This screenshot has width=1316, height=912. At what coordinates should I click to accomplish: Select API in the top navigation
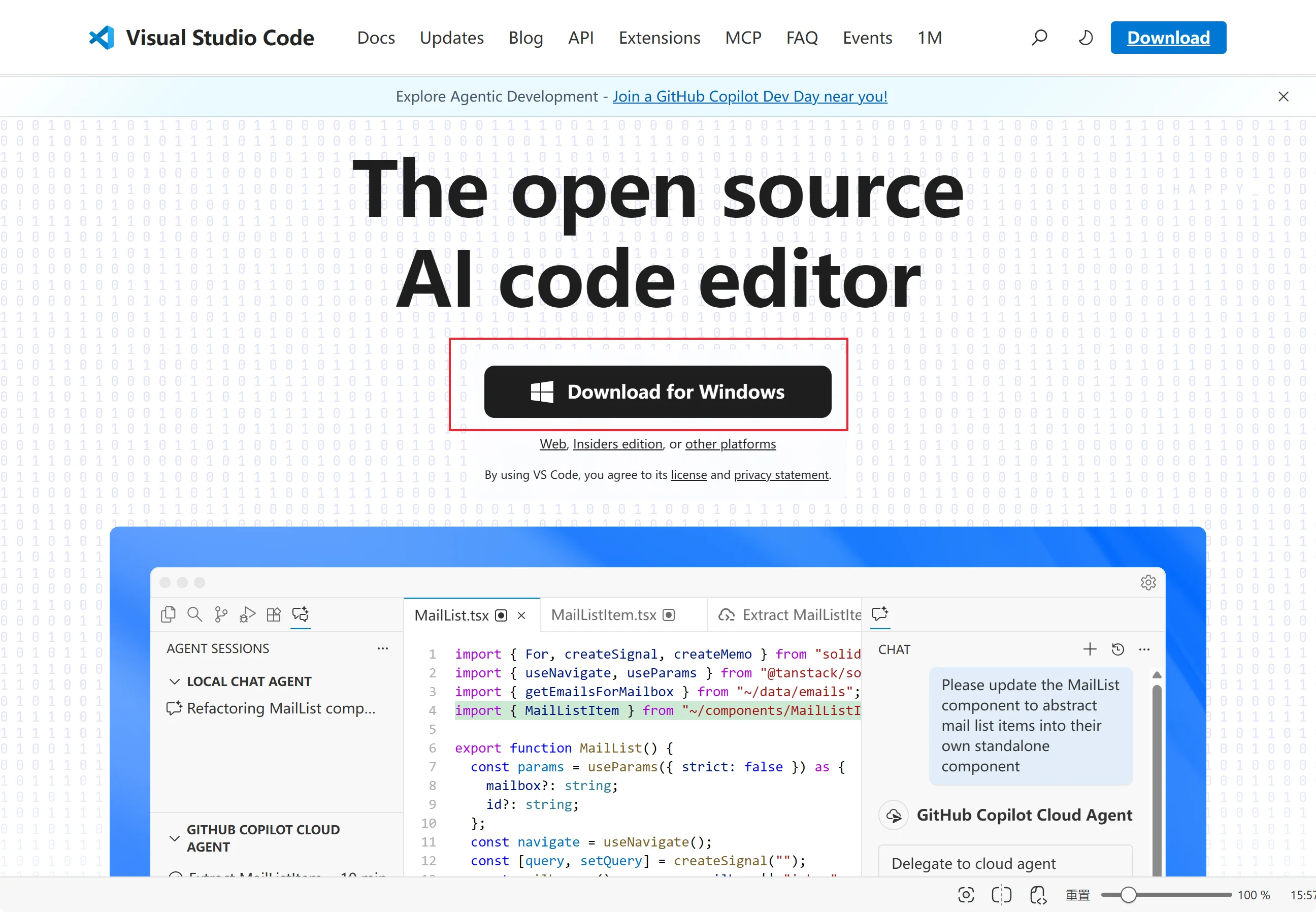click(x=581, y=38)
